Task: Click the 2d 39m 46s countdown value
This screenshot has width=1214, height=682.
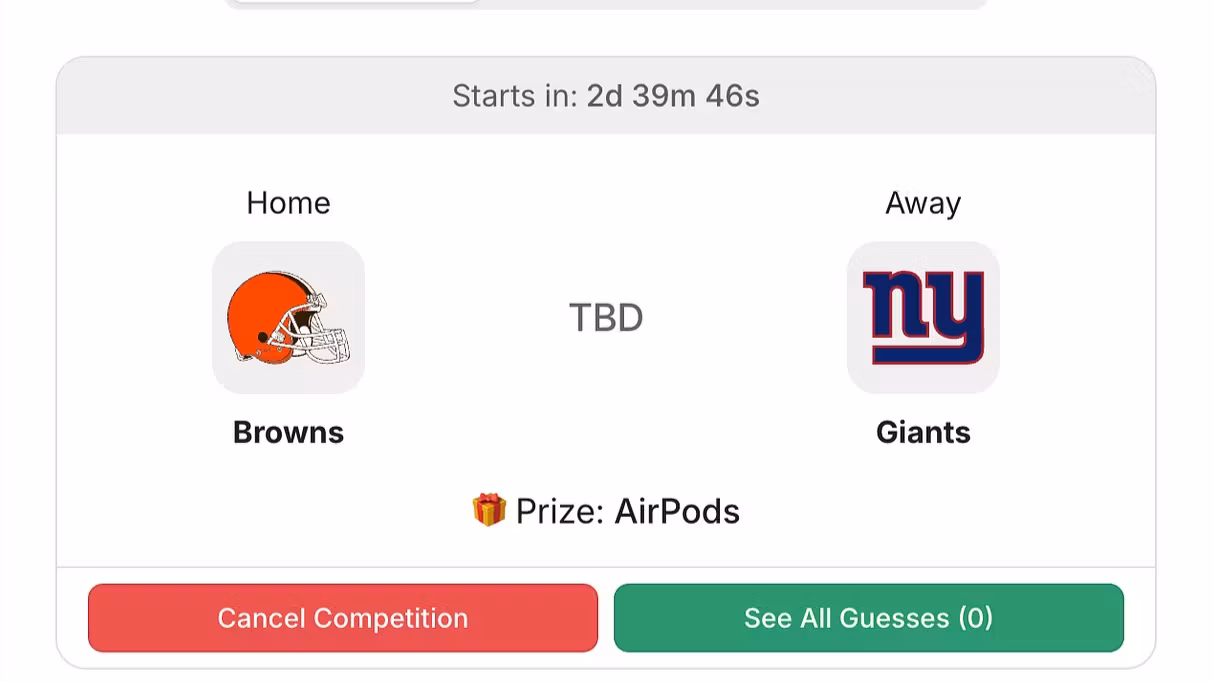Action: (x=673, y=96)
